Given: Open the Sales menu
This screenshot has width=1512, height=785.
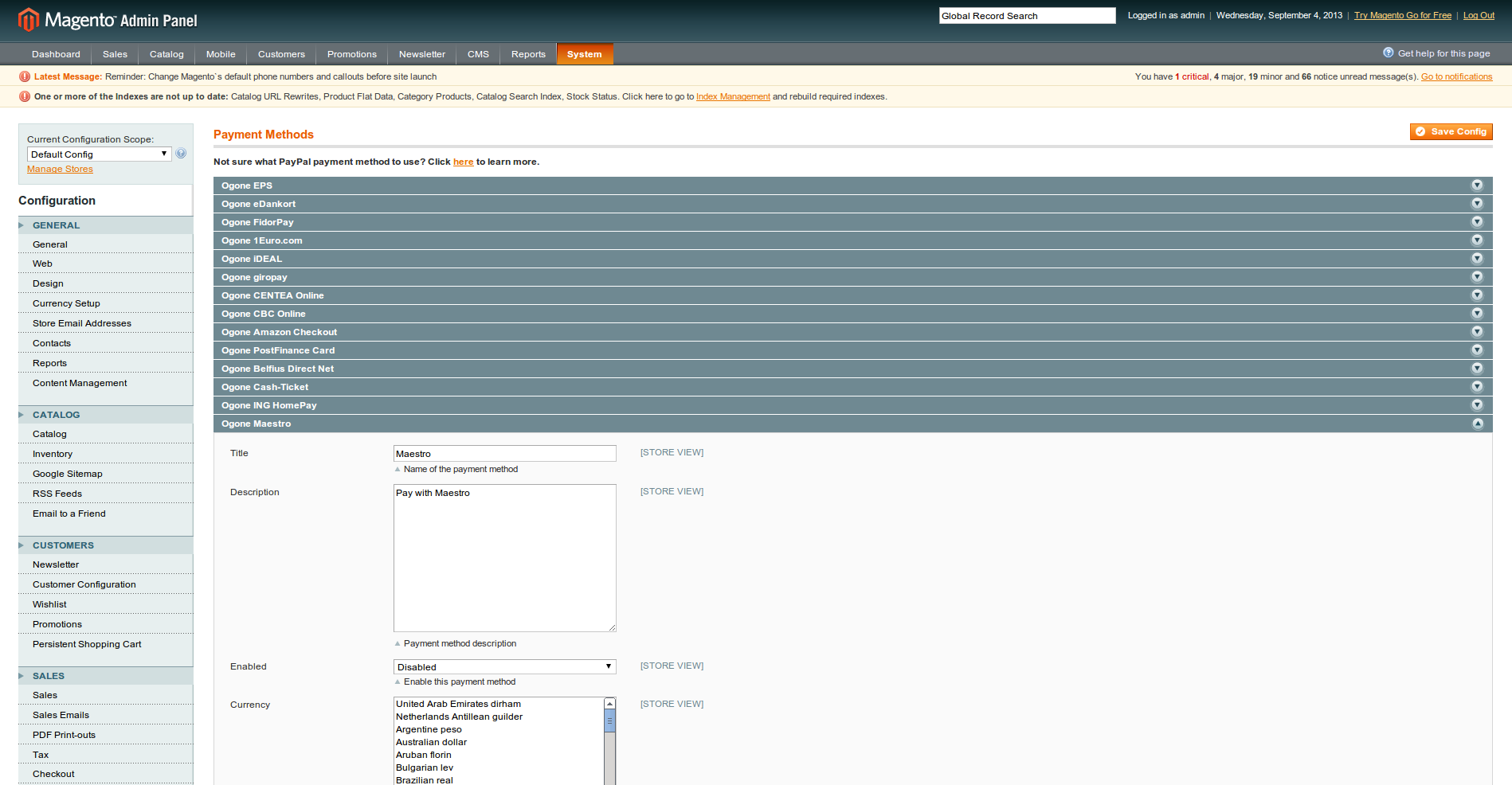Looking at the screenshot, I should click(x=115, y=54).
